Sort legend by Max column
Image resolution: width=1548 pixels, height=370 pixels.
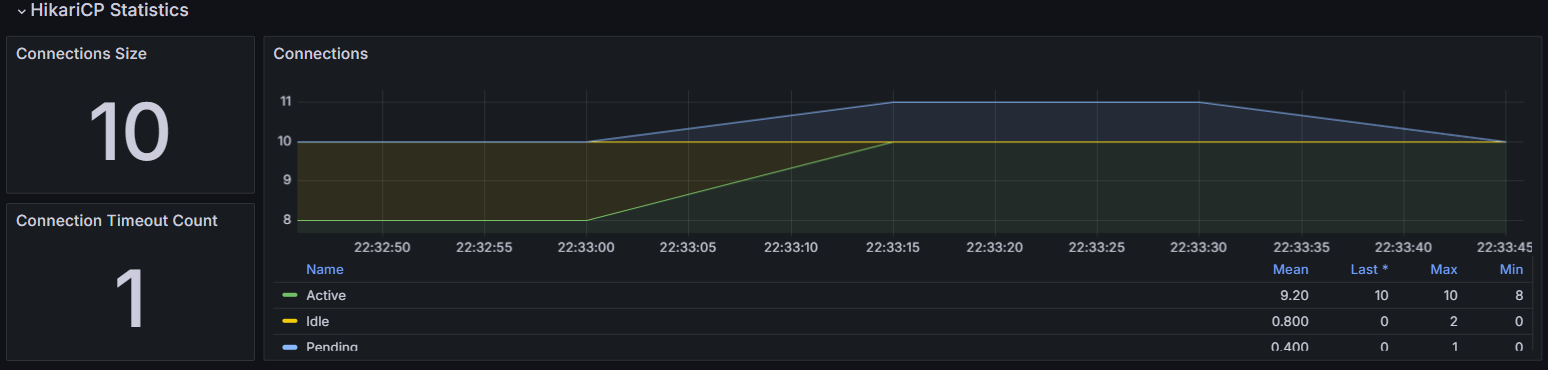pos(1444,270)
